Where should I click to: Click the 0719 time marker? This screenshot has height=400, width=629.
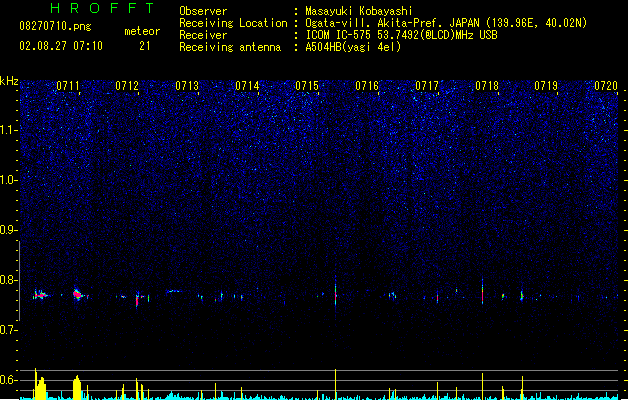(546, 86)
